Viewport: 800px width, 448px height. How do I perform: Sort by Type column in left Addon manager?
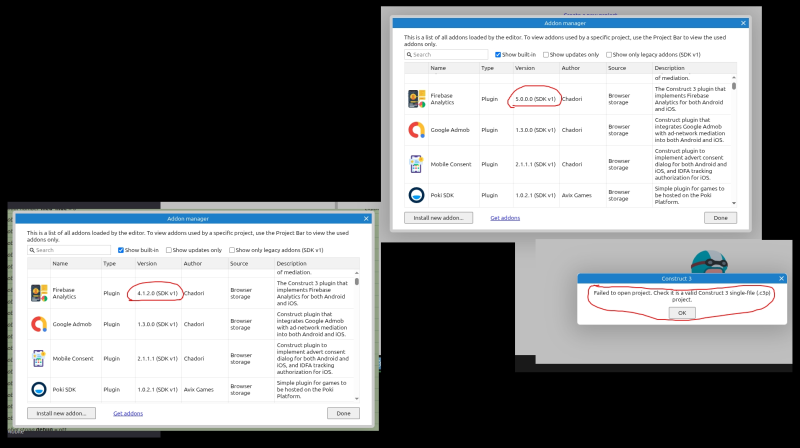[118, 263]
